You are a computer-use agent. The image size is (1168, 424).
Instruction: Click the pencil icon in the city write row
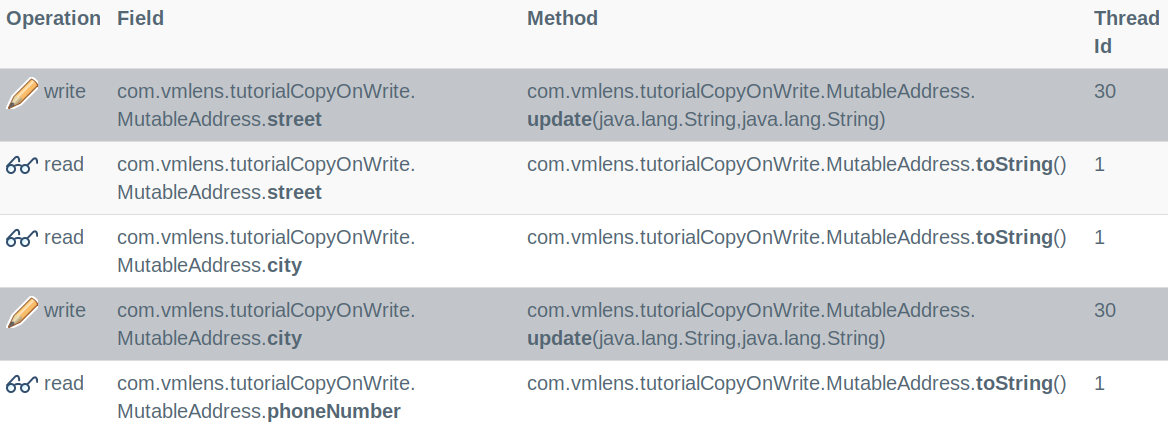point(22,312)
